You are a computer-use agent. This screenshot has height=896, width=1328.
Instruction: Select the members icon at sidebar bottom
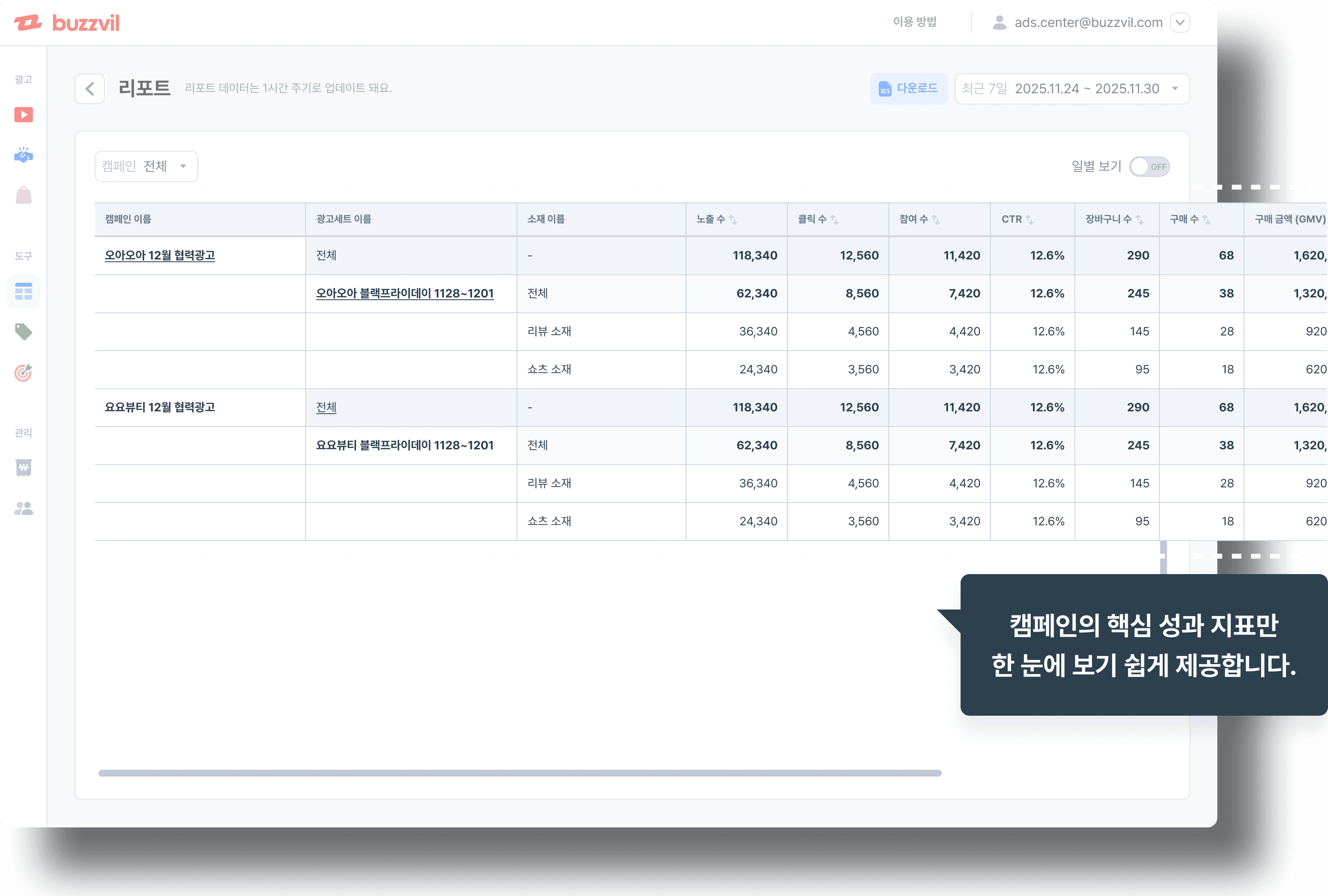23,509
